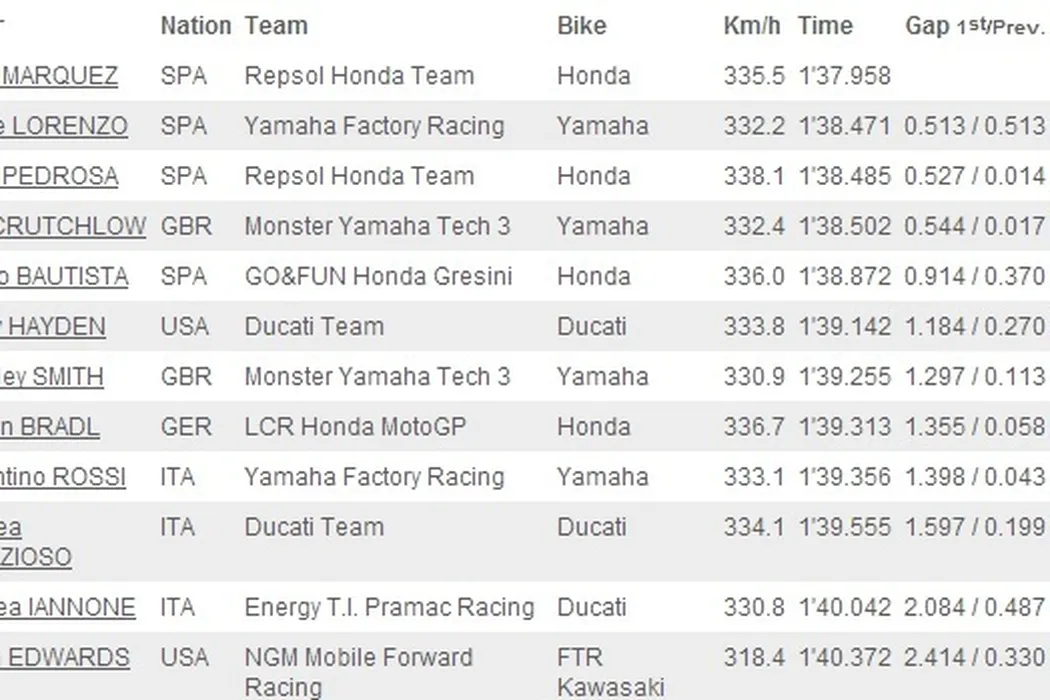Select the Bike column header
The height and width of the screenshot is (700, 1050).
pyautogui.click(x=582, y=26)
